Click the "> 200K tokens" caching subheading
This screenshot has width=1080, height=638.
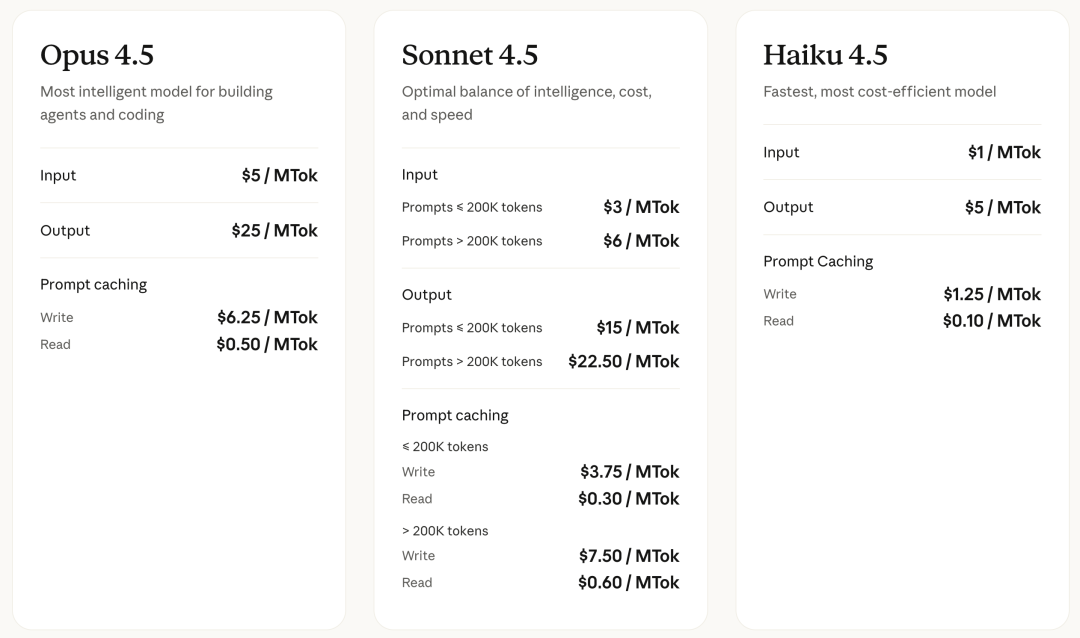pyautogui.click(x=445, y=531)
